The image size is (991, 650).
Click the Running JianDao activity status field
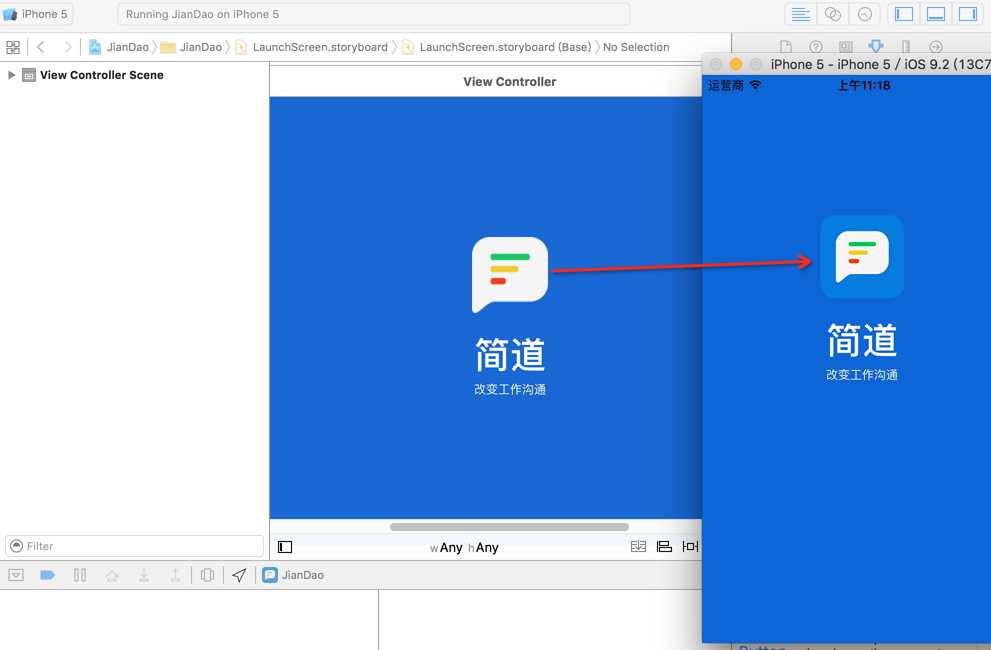(374, 14)
